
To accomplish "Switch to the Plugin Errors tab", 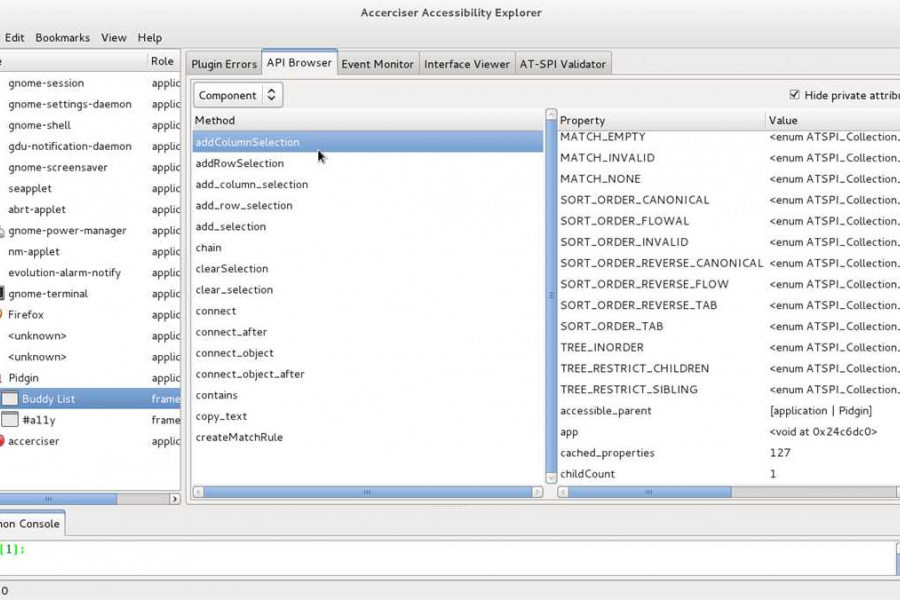I will pos(224,64).
